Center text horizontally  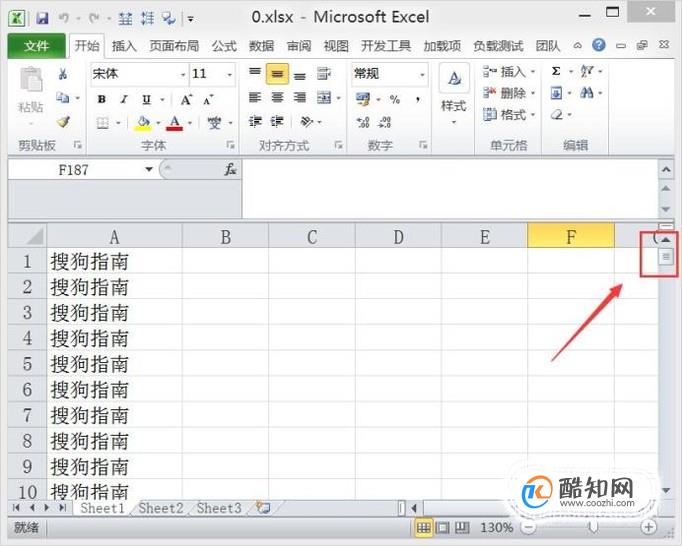point(277,97)
